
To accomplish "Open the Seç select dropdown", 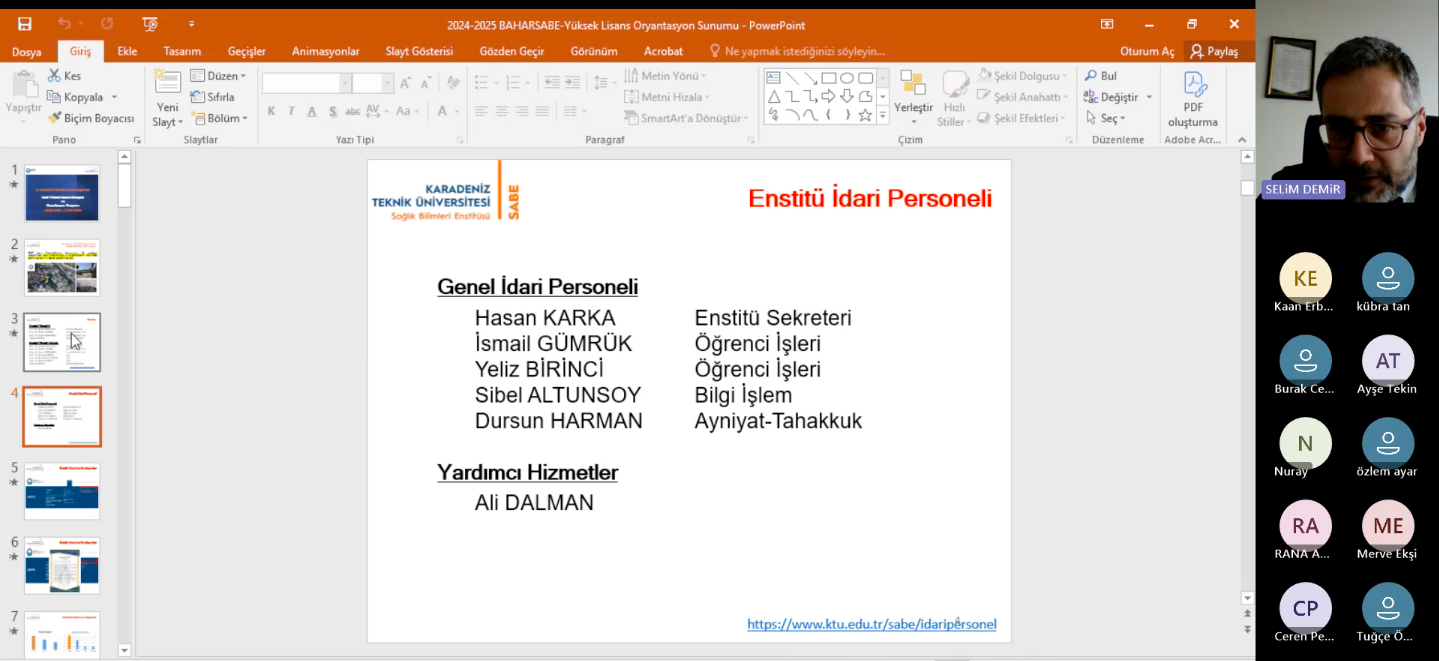I will pyautogui.click(x=1105, y=118).
